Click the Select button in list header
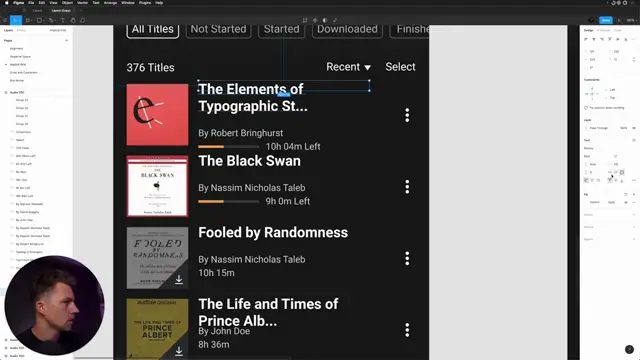The width and height of the screenshot is (640, 360). (400, 67)
